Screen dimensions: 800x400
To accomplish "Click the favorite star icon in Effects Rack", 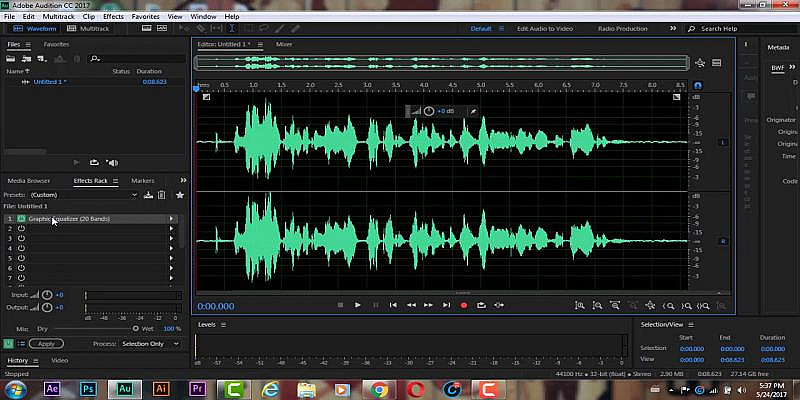I will (180, 195).
